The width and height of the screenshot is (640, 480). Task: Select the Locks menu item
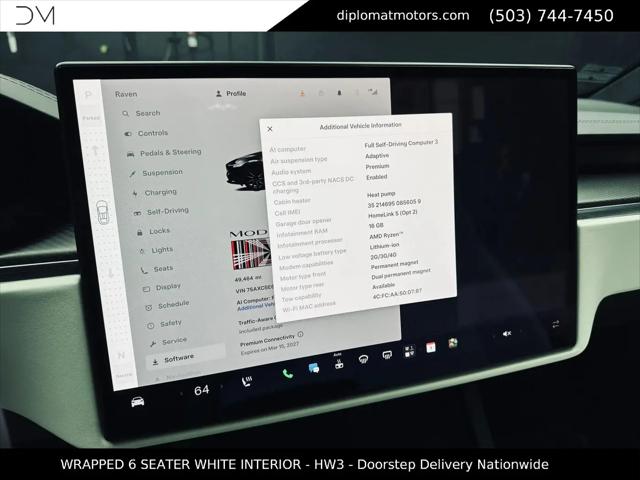[x=153, y=231]
